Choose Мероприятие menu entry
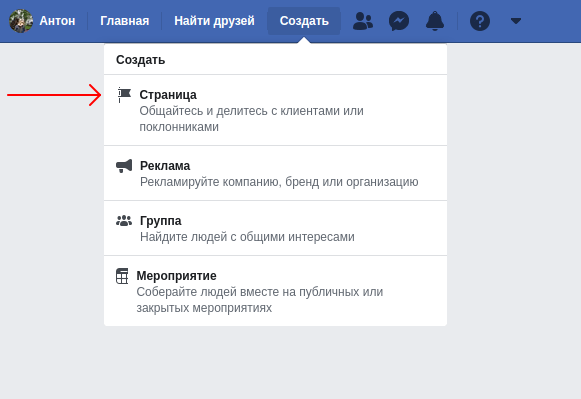 click(275, 291)
